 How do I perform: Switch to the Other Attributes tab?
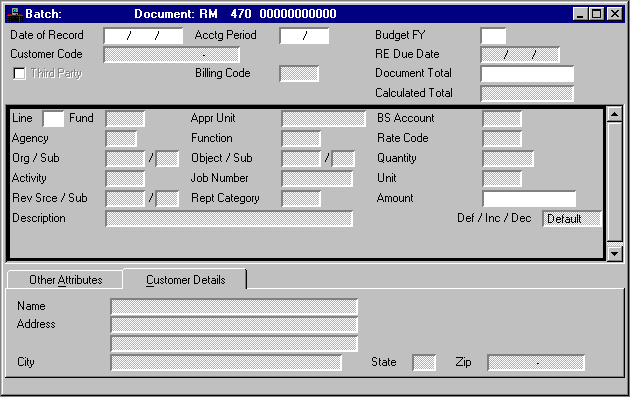[x=65, y=280]
